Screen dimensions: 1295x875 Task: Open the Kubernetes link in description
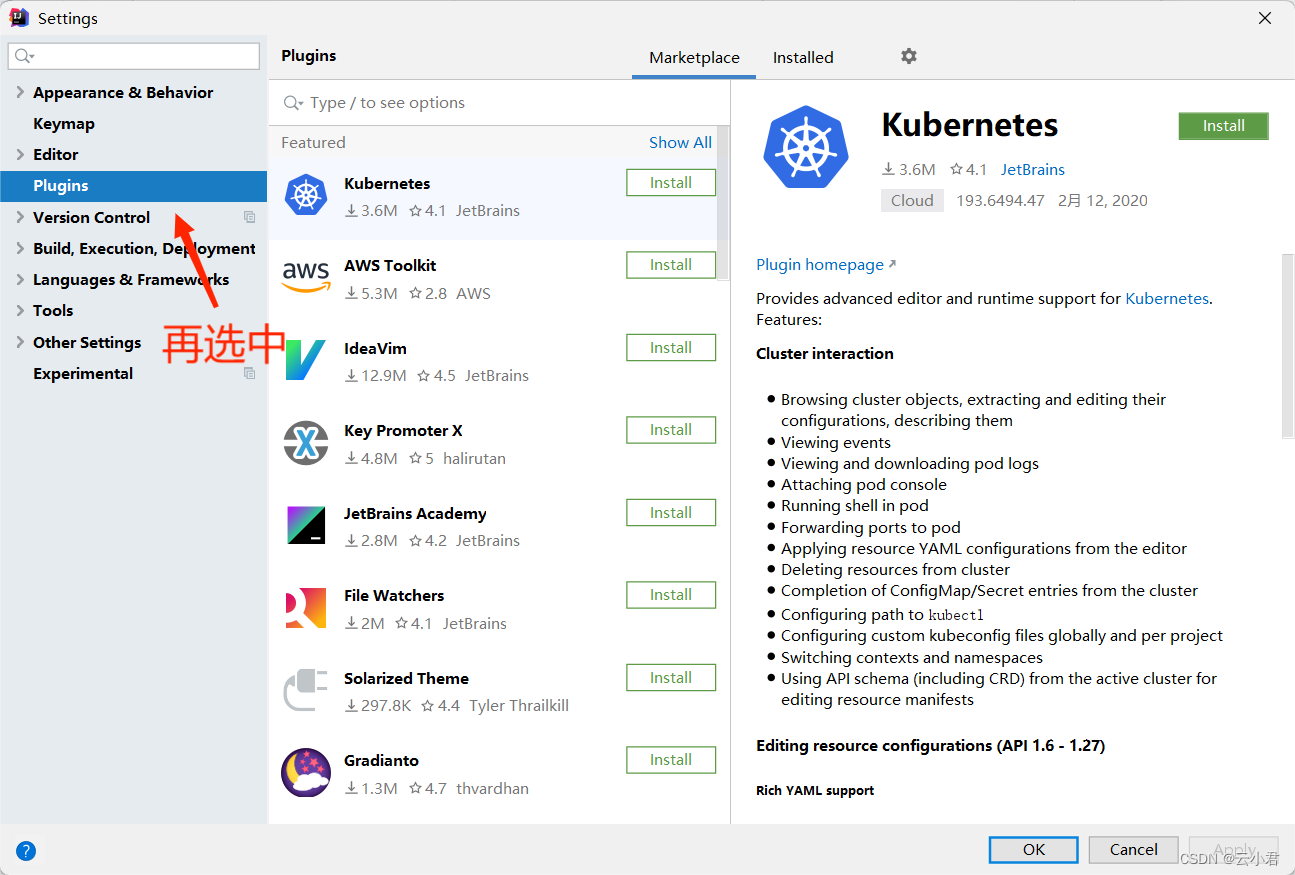pos(1167,298)
